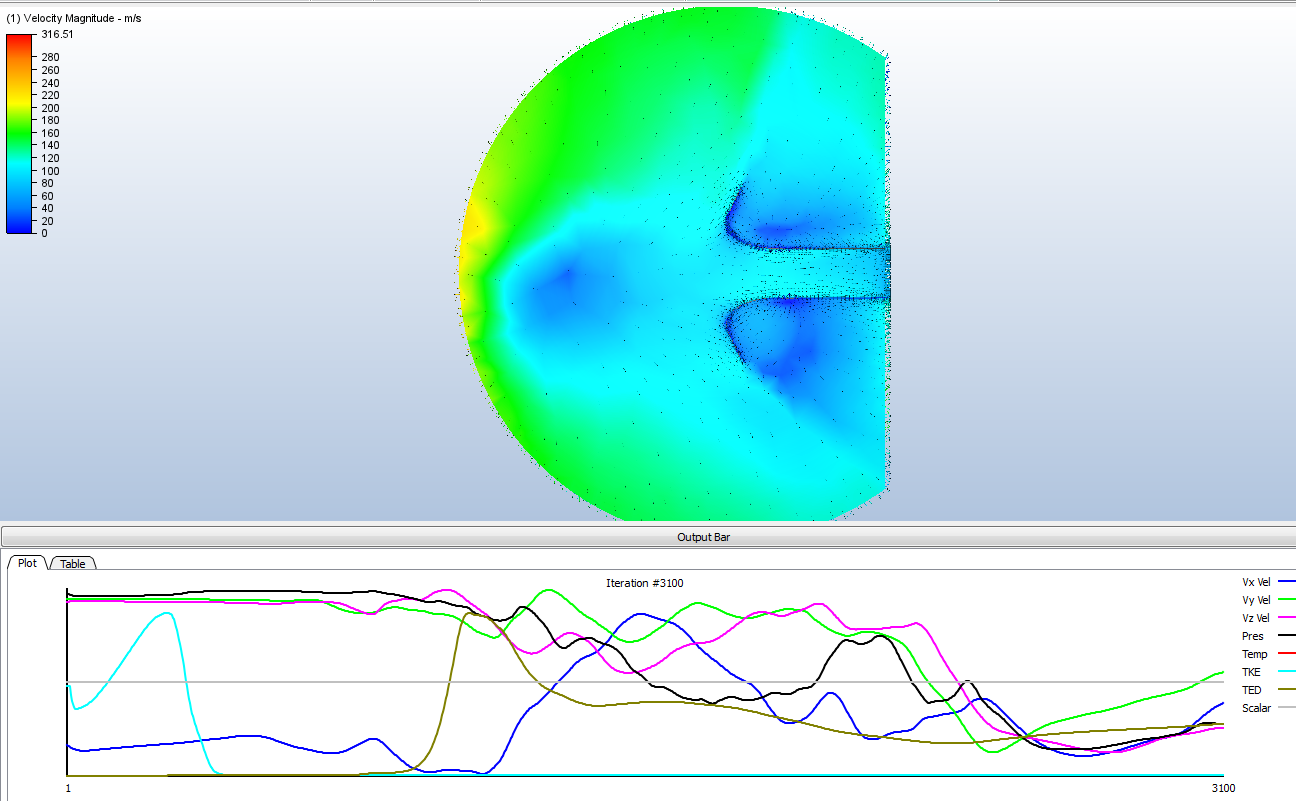
Task: Select the Plot tab
Action: 27,563
